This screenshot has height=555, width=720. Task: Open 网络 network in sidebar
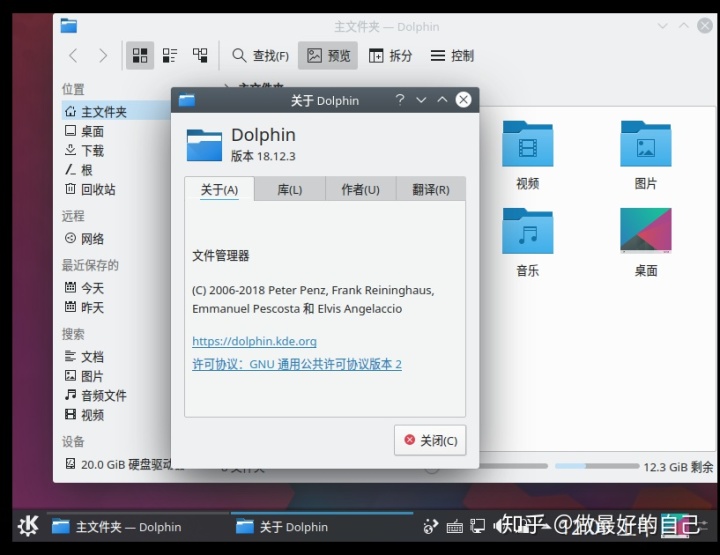[84, 238]
